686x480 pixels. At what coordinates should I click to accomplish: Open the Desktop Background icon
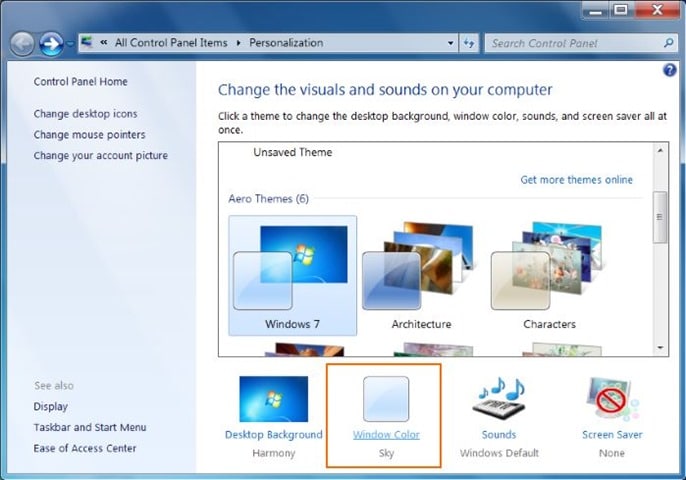[x=273, y=399]
